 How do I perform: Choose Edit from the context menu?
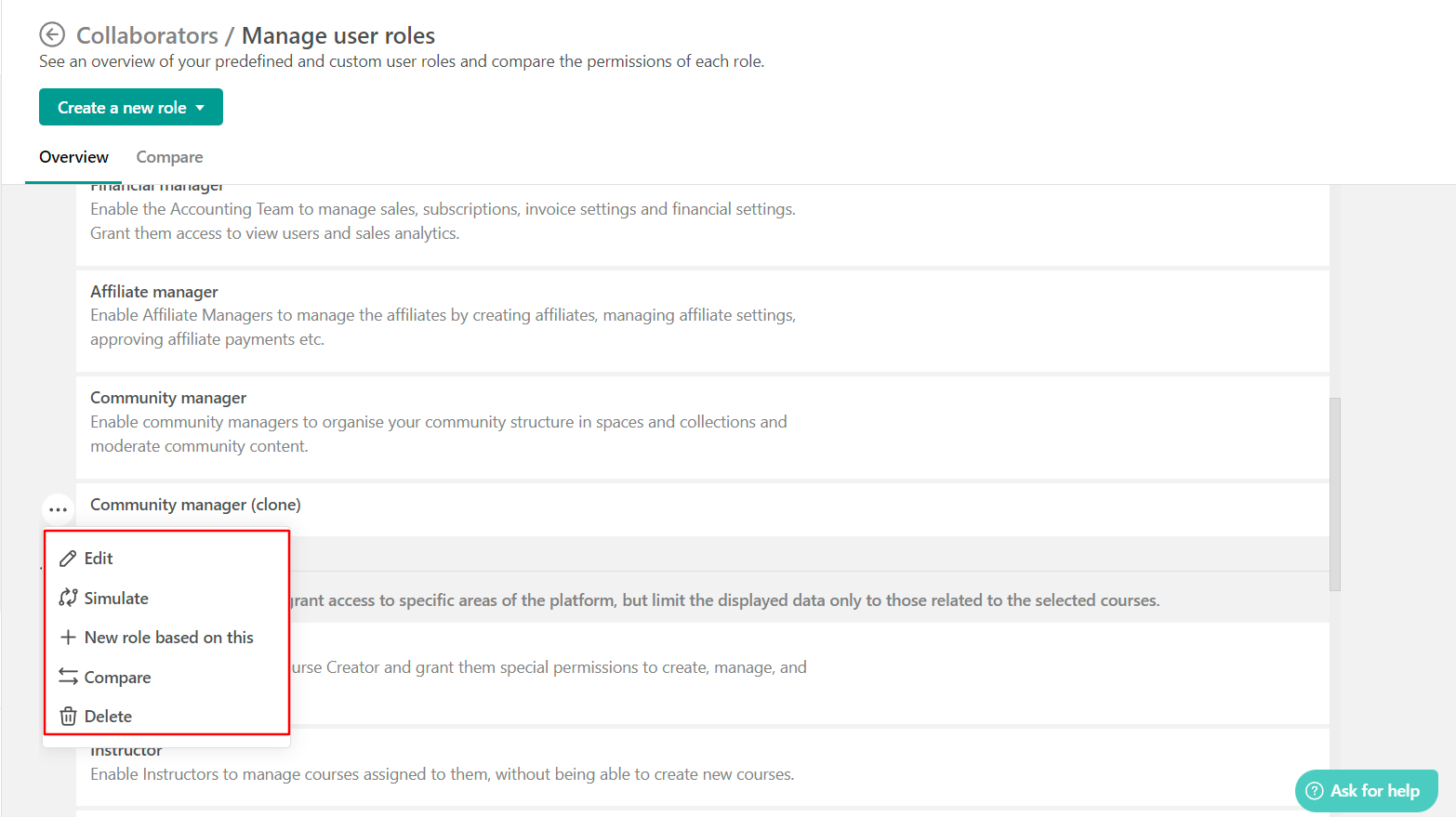(x=98, y=558)
